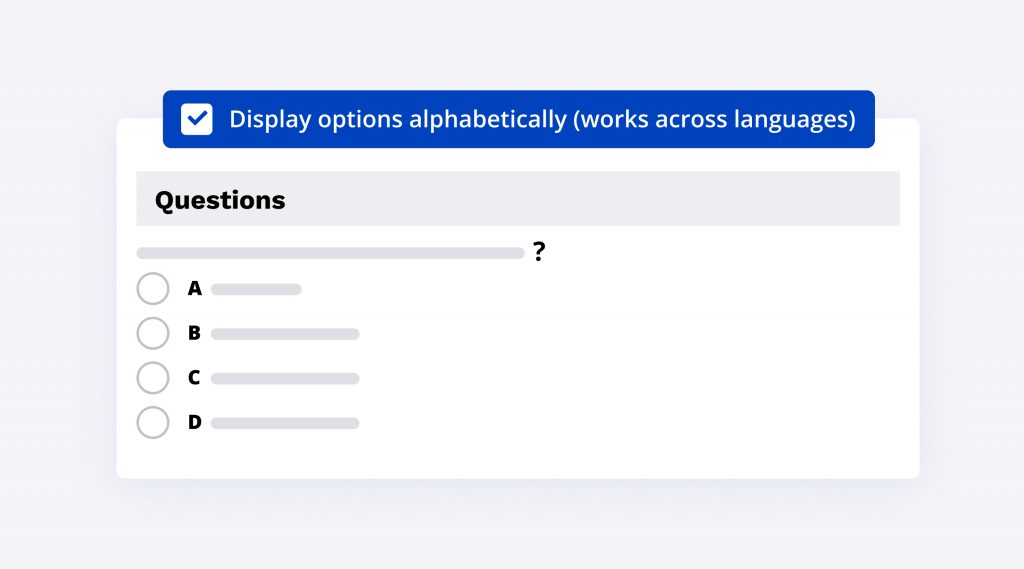This screenshot has width=1024, height=569.
Task: Click the placeholder text bar beside B
Action: pos(285,334)
